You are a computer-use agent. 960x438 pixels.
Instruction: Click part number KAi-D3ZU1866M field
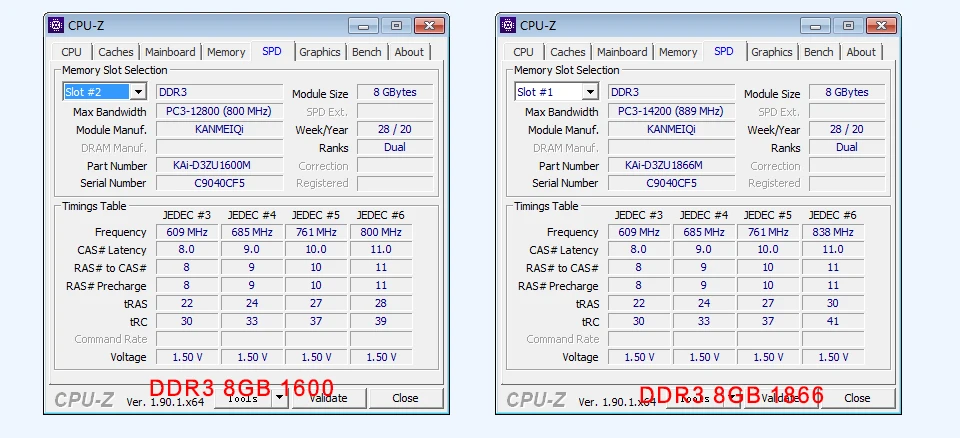coord(671,165)
